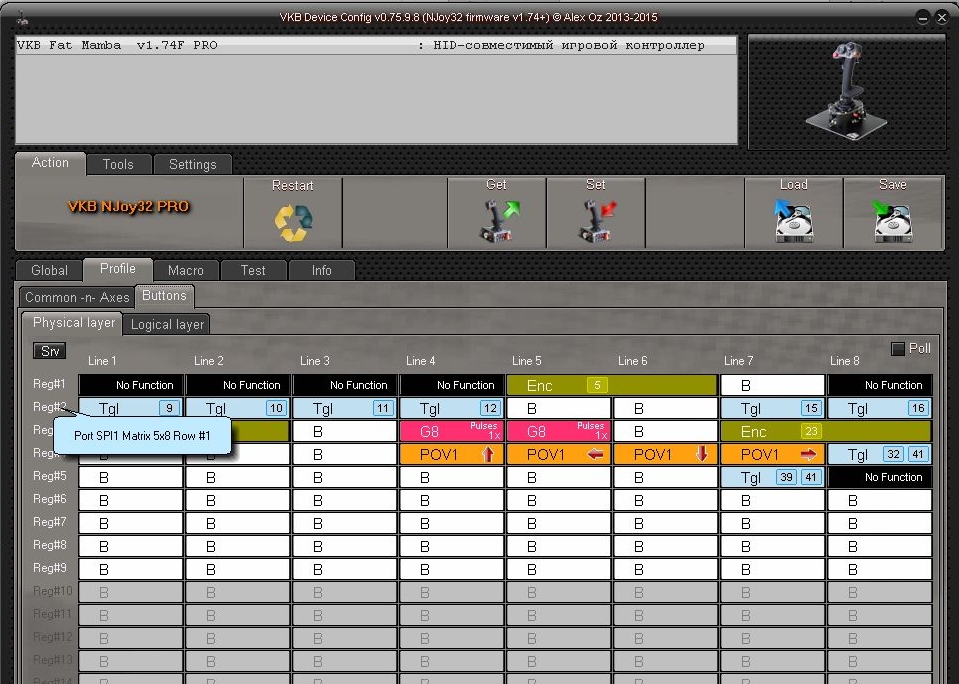The width and height of the screenshot is (959, 684).
Task: Open the Action tab
Action: (50, 163)
